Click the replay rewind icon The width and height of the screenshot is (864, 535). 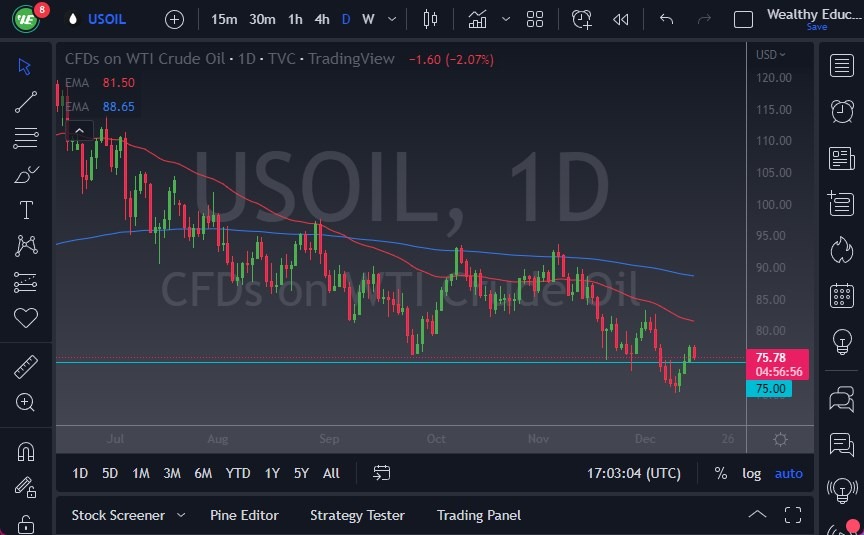(621, 19)
